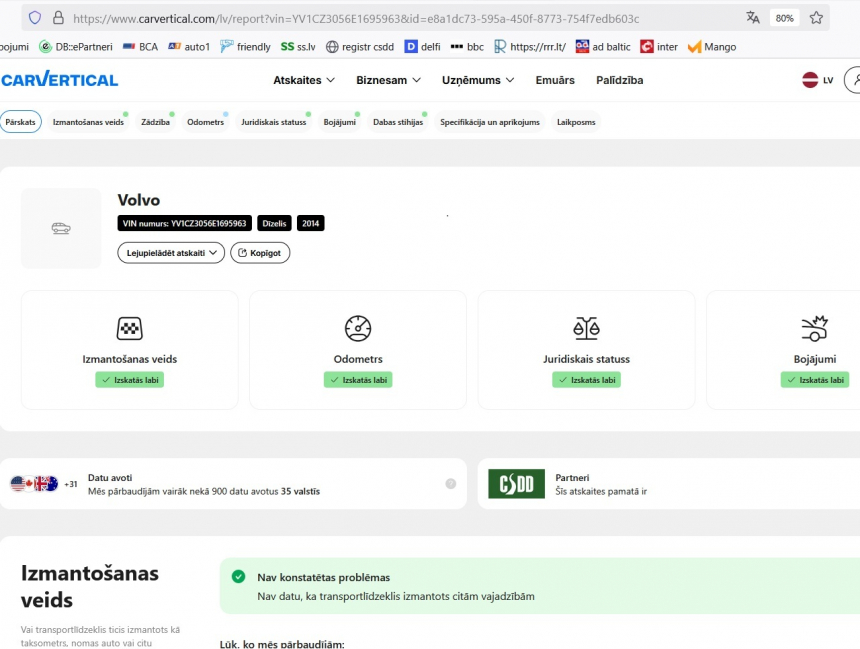Screen dimensions: 860x649
Task: Open the inter bookmark
Action: click(x=659, y=47)
